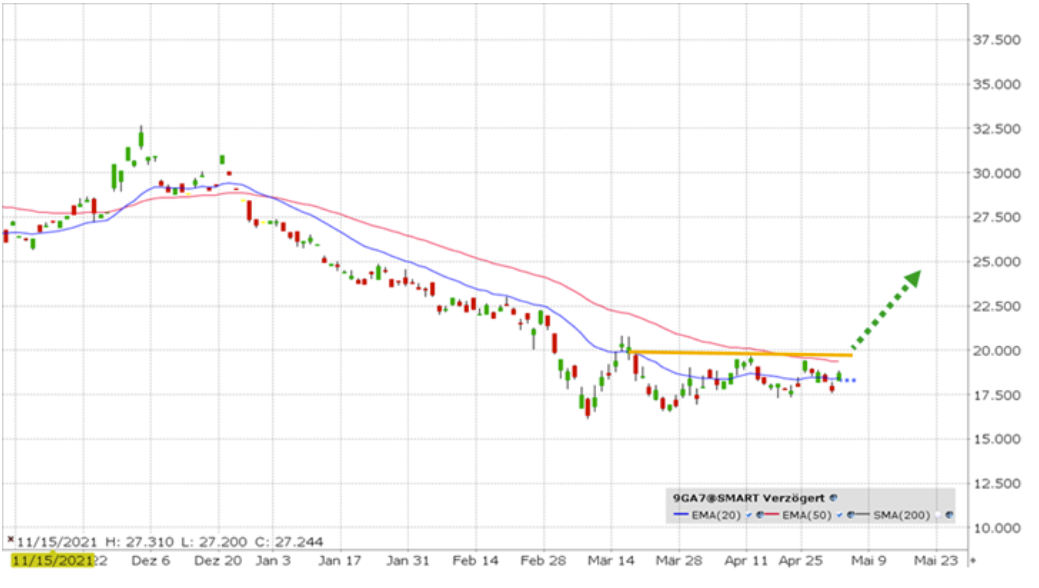Click the 17.500 price axis label
The width and height of the screenshot is (1039, 588).
pos(997,395)
